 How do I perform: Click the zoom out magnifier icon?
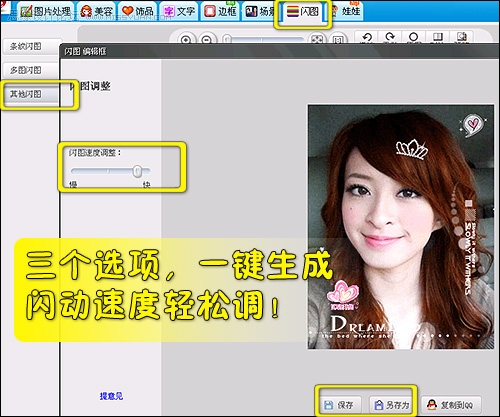(x=207, y=40)
